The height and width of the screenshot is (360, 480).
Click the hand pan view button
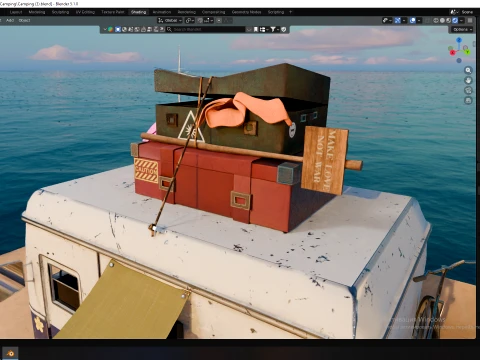[468, 80]
